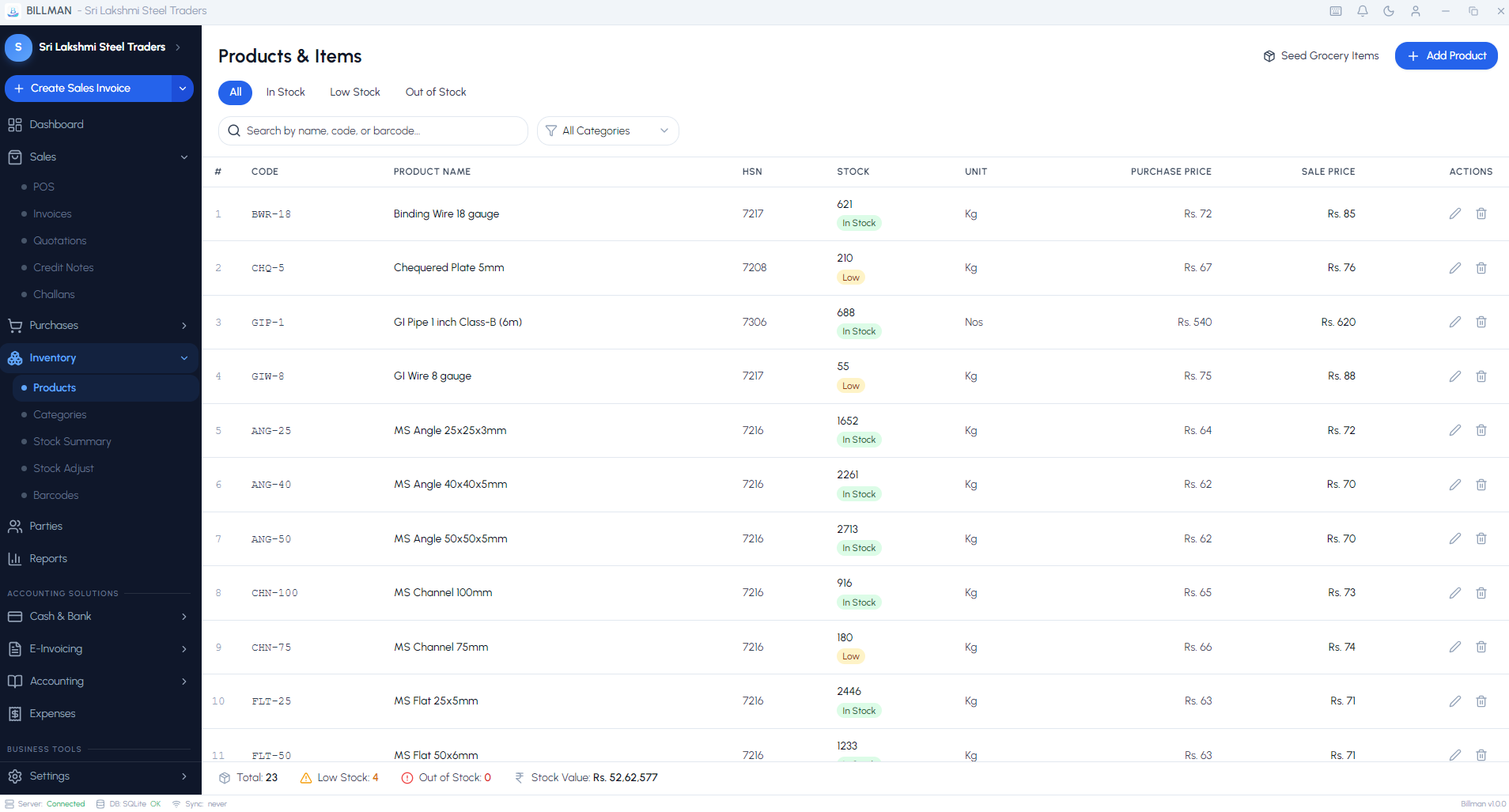Collapse the Sales menu

[100, 157]
